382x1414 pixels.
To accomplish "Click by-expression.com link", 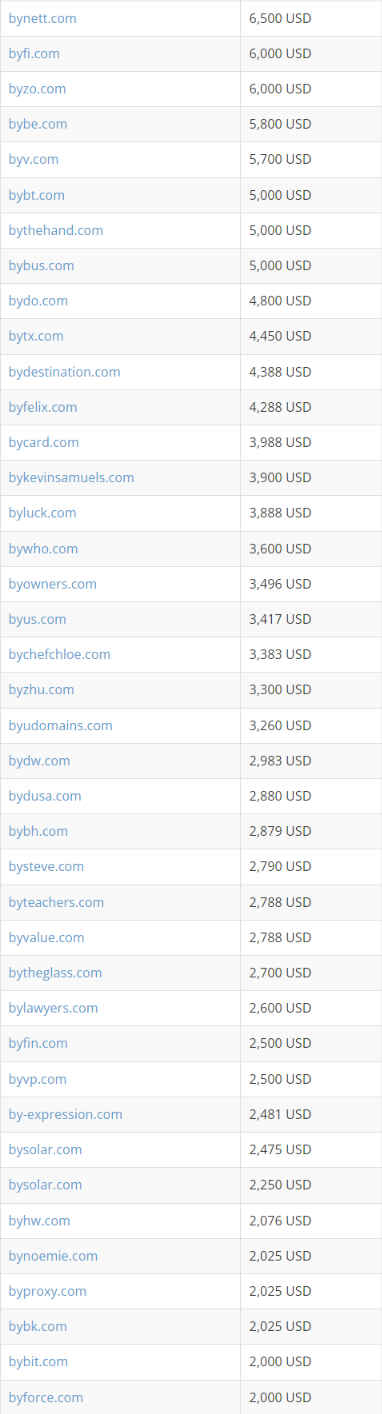I will [65, 1114].
